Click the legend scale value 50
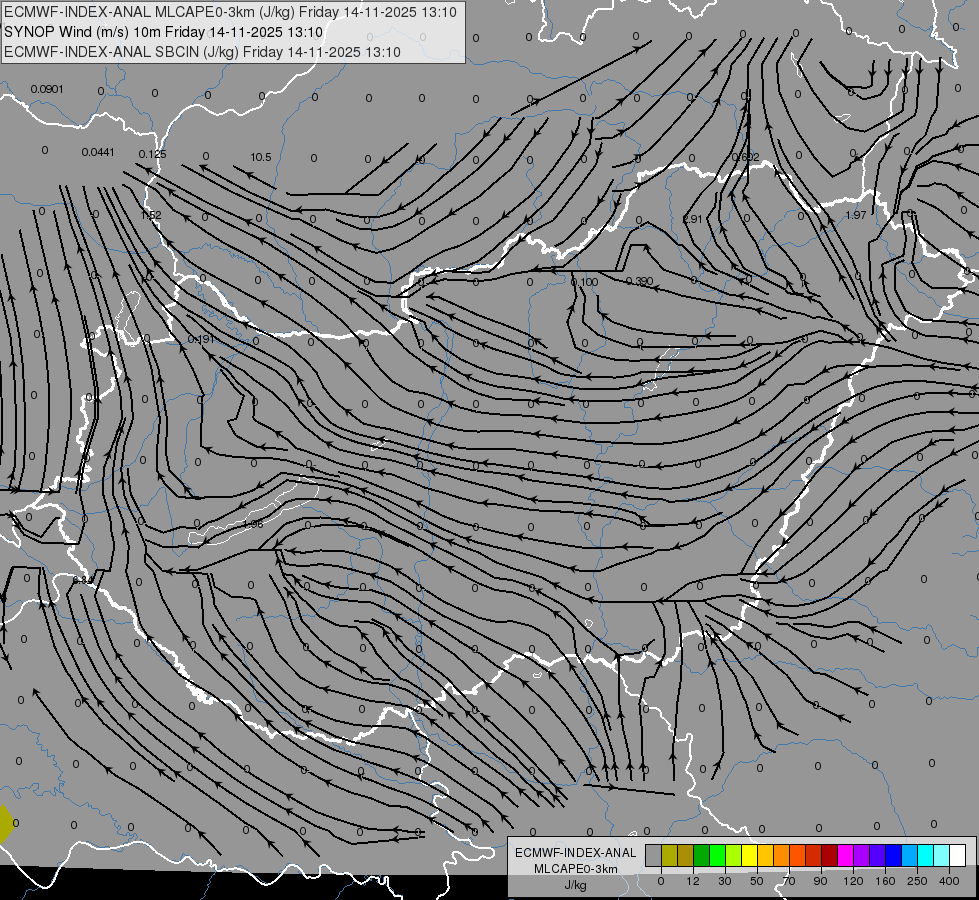 757,881
